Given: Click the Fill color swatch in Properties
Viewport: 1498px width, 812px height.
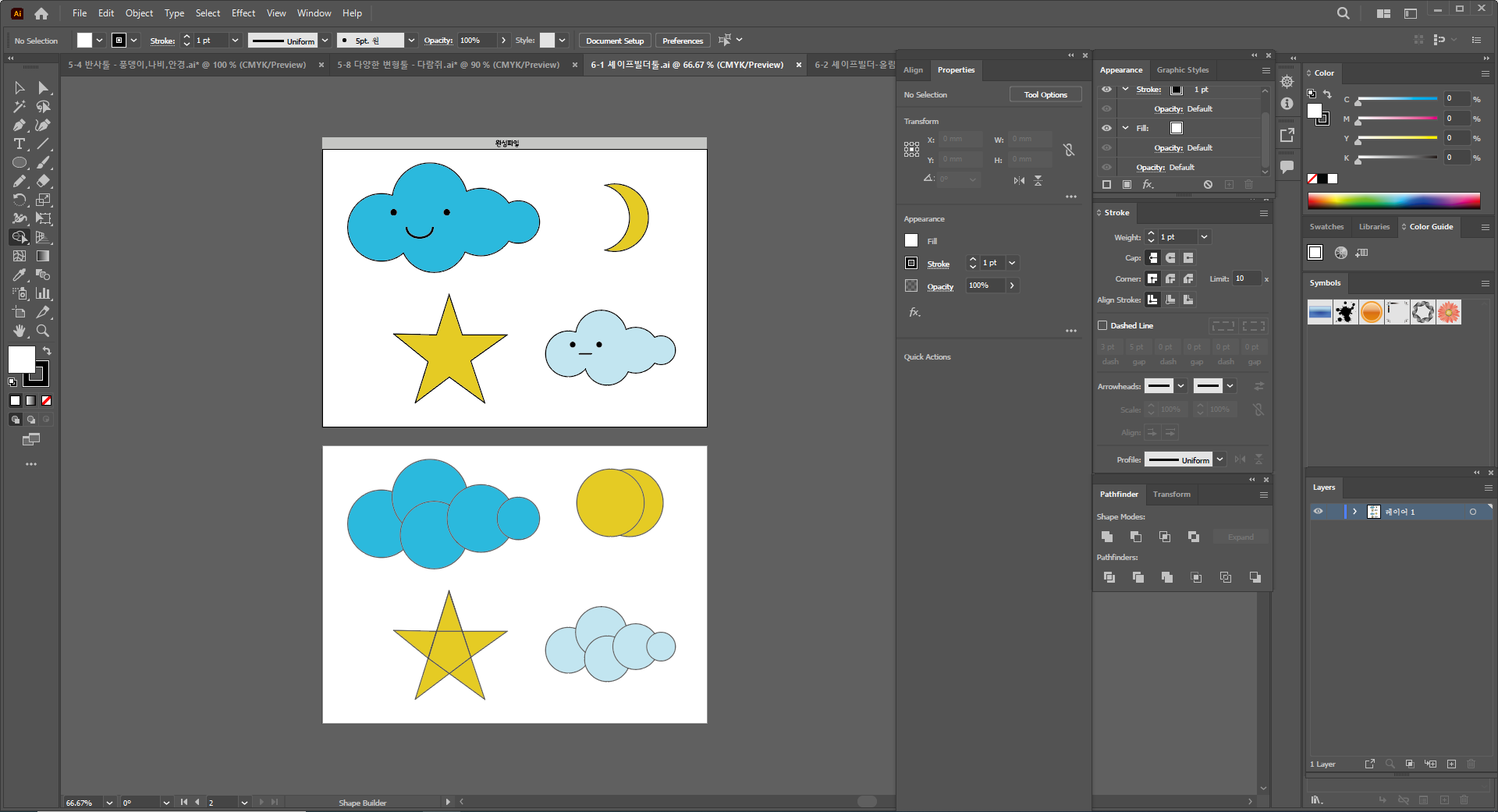Looking at the screenshot, I should point(911,241).
